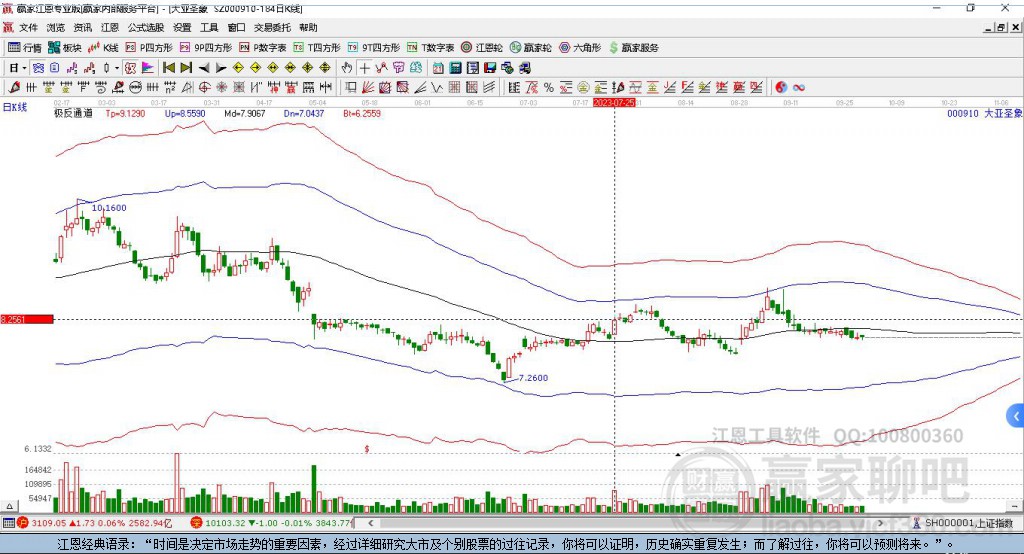The height and width of the screenshot is (554, 1024).
Task: Select the red pencil drawing tool
Action: click(x=14, y=88)
